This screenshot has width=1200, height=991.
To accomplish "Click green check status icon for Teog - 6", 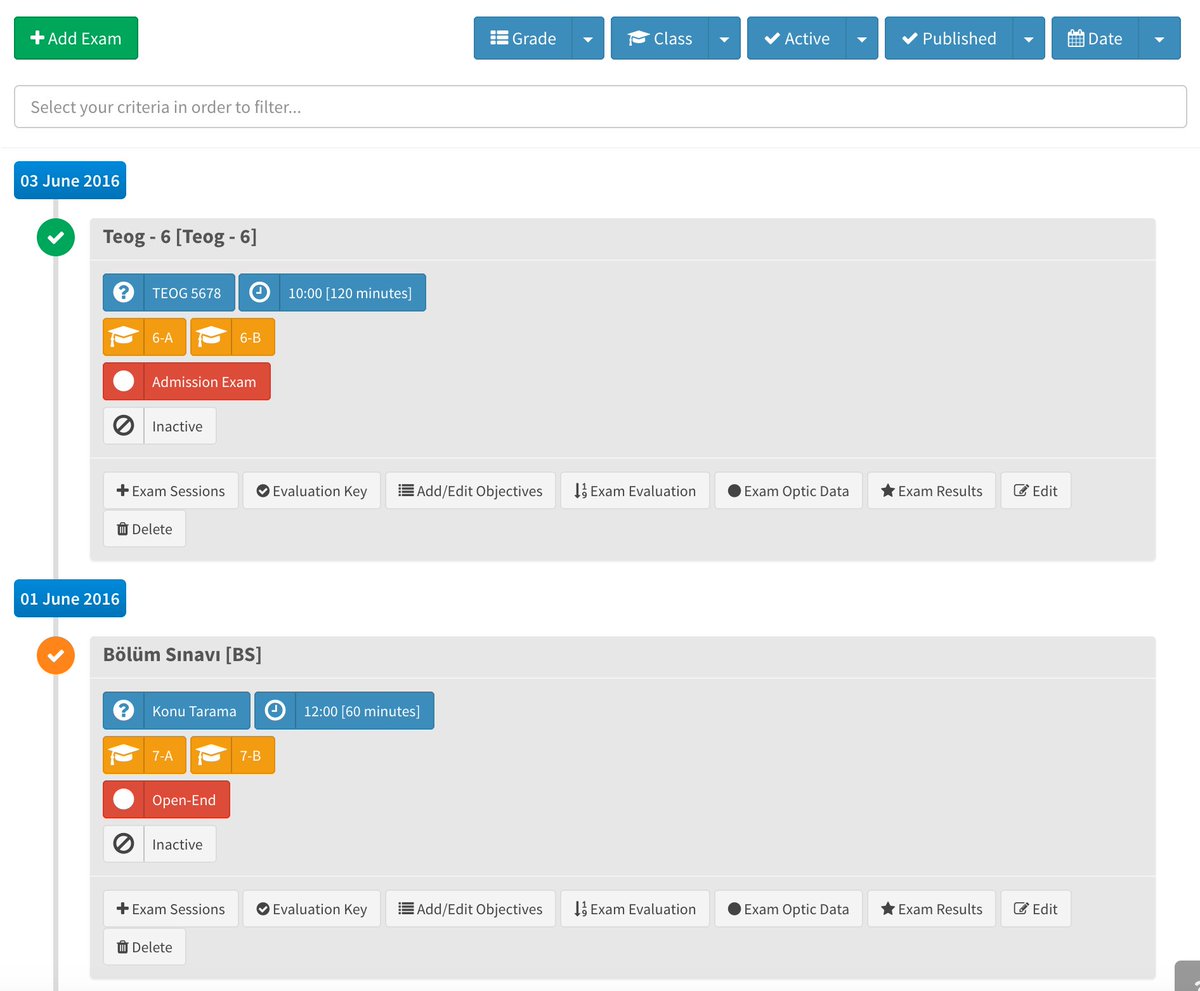I will tap(56, 238).
